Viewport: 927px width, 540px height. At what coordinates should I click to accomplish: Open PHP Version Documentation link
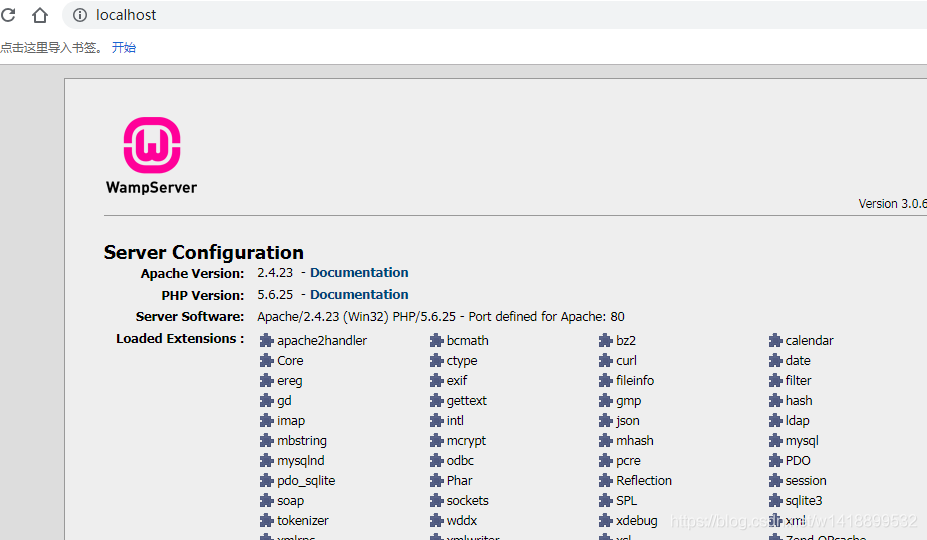pyautogui.click(x=359, y=295)
